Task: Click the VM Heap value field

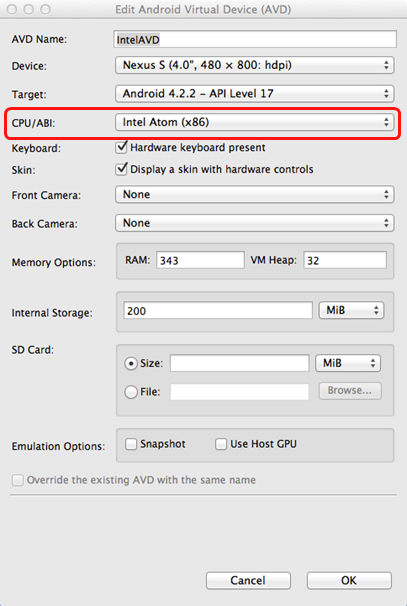Action: point(345,260)
